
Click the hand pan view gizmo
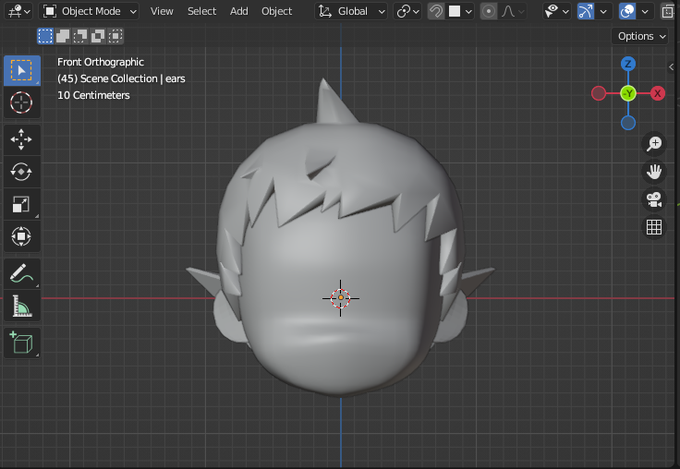[654, 171]
